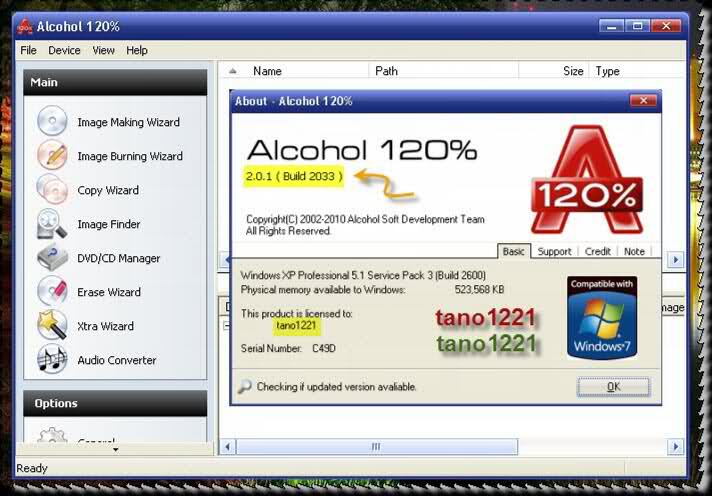Image resolution: width=712 pixels, height=496 pixels.
Task: Open the Help menu
Action: (x=137, y=50)
